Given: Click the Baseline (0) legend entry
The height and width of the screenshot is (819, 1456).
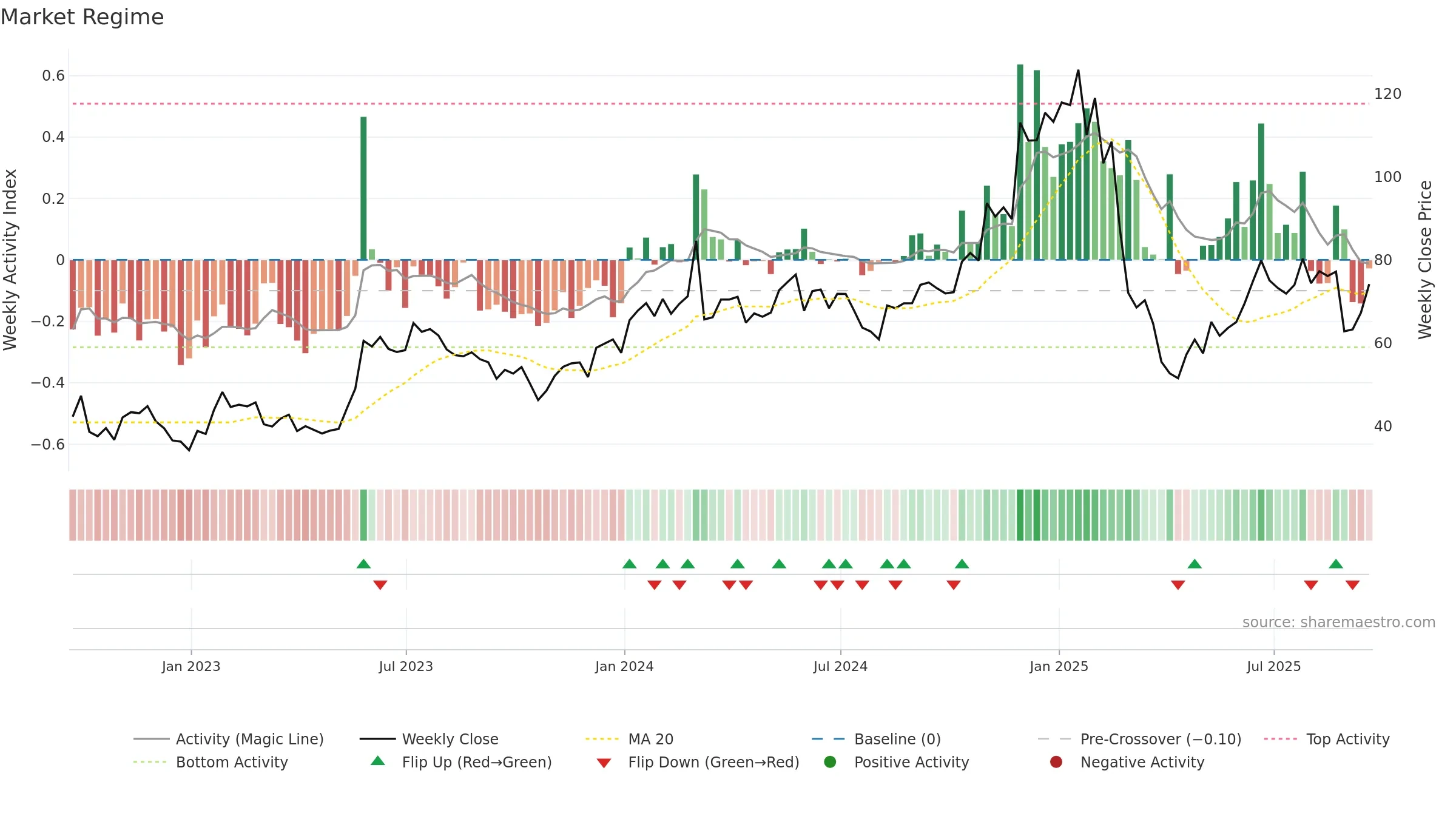Looking at the screenshot, I should pos(876,739).
